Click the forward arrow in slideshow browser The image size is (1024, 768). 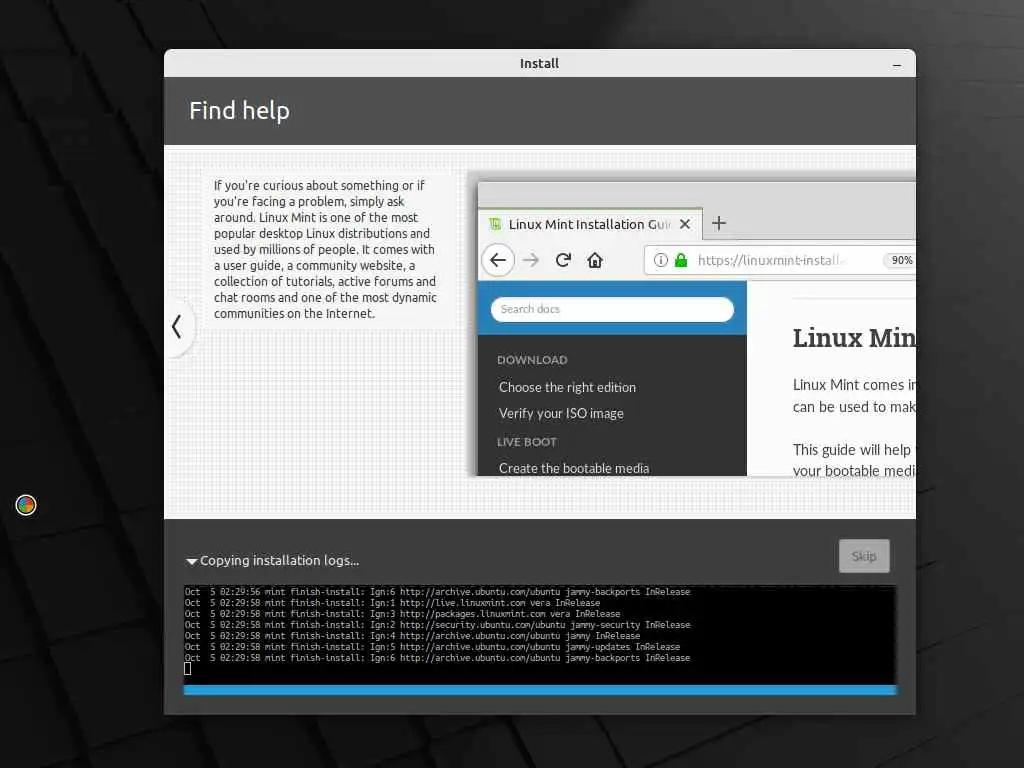tap(531, 260)
